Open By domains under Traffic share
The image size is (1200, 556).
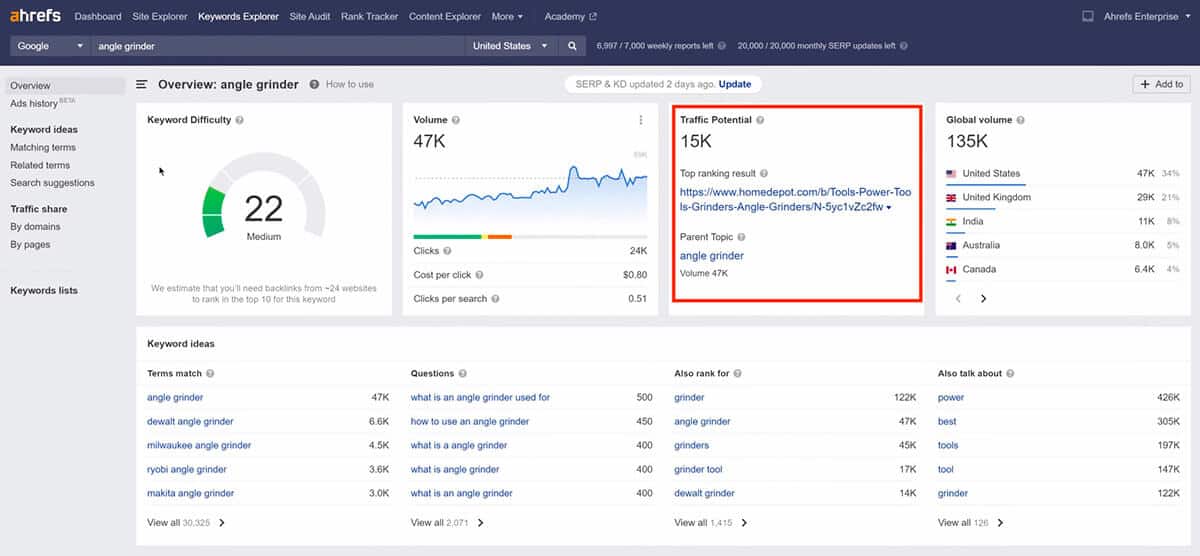pyautogui.click(x=35, y=226)
